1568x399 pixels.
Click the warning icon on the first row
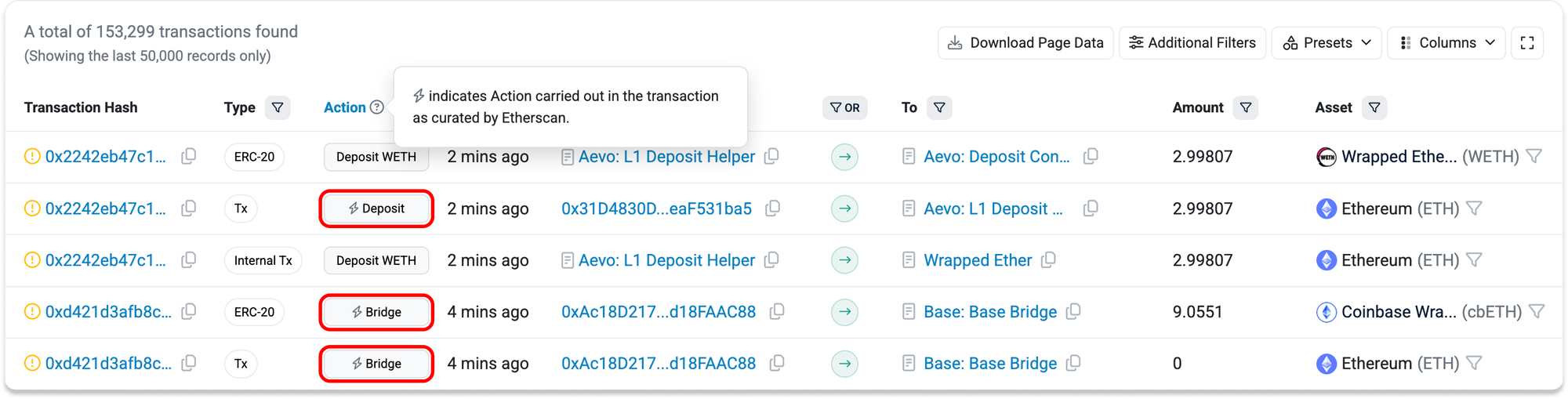32,157
